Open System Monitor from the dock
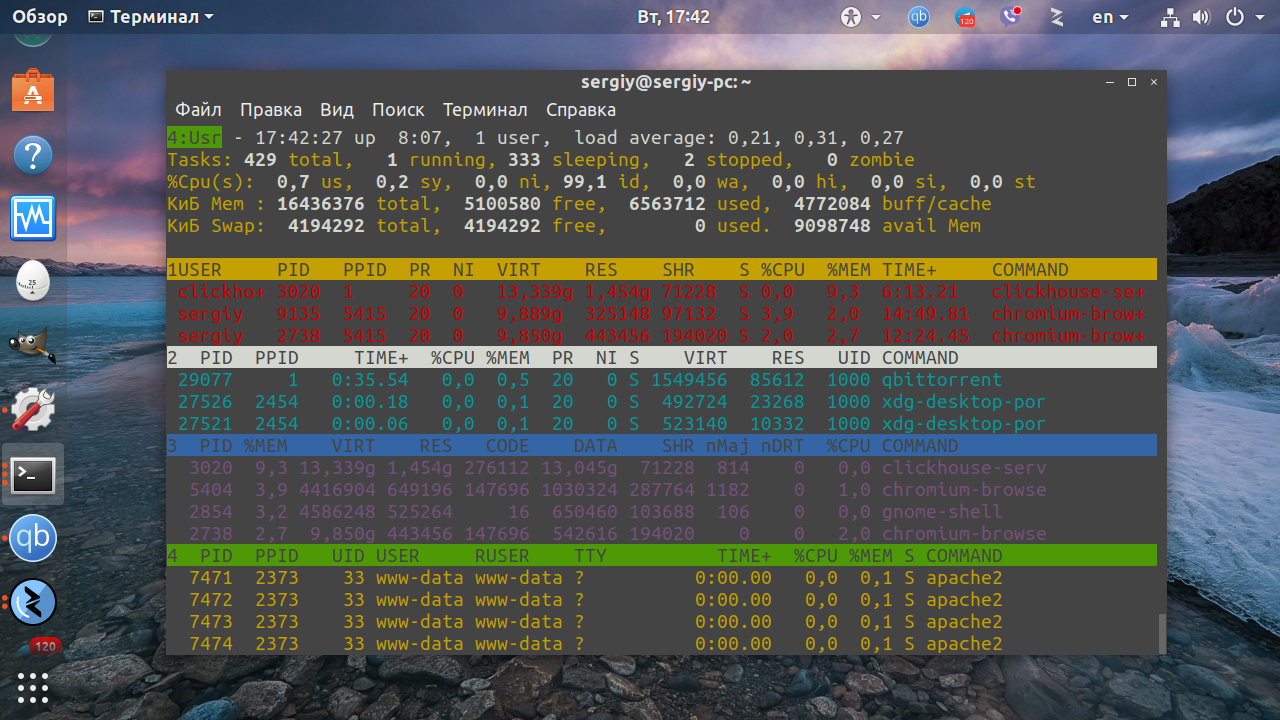The width and height of the screenshot is (1280, 720). [33, 218]
